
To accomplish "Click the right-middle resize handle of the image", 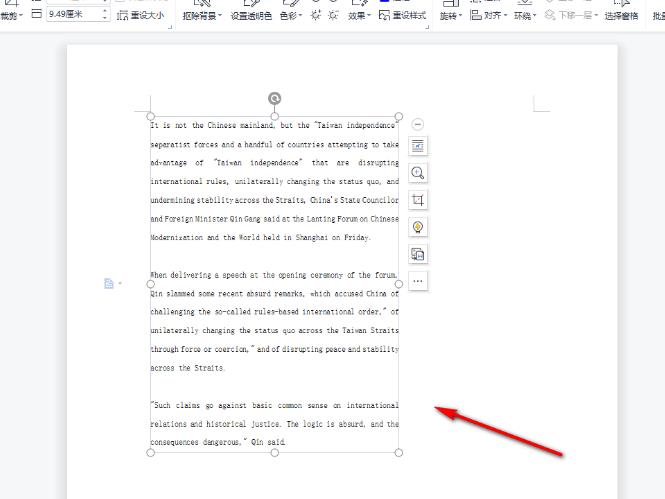I will pos(399,284).
